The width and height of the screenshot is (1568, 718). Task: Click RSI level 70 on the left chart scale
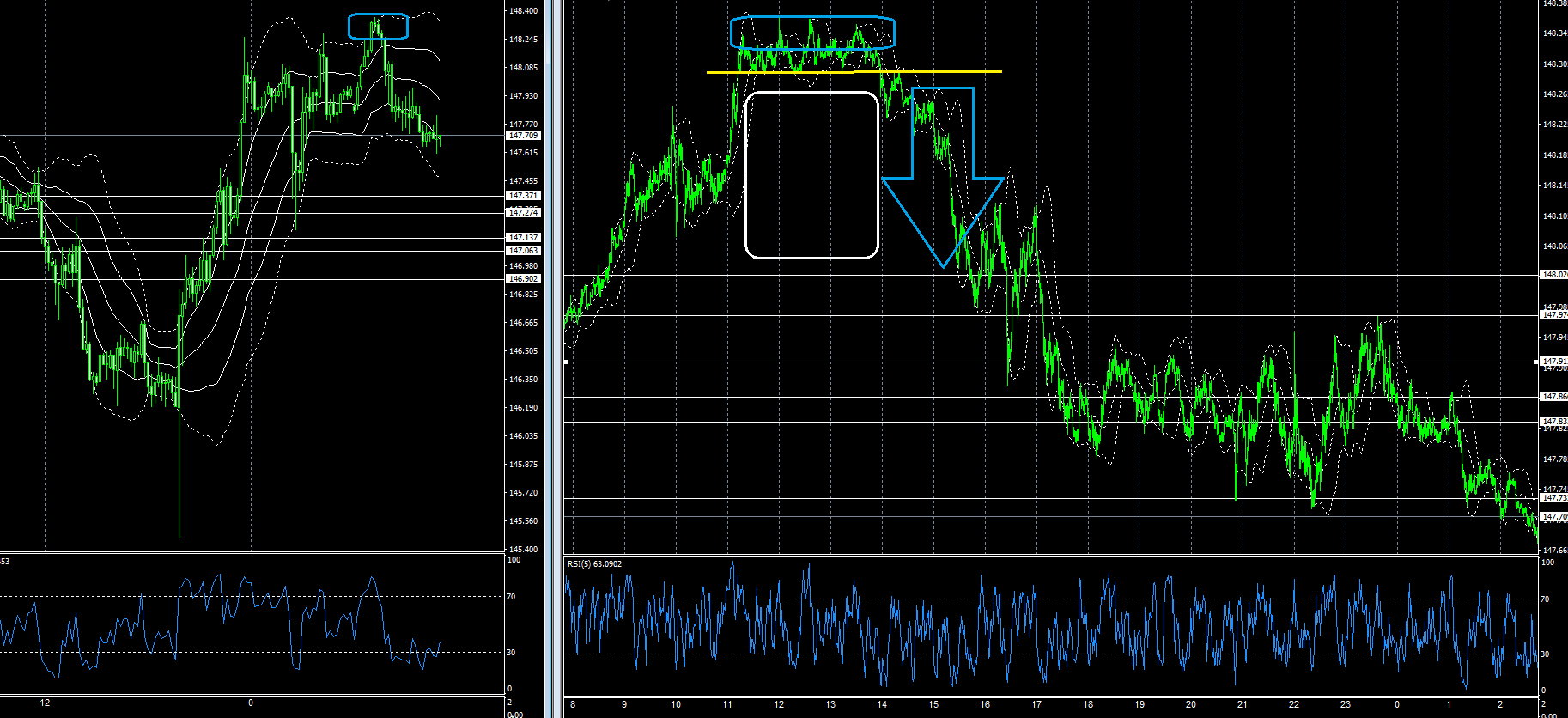point(512,597)
